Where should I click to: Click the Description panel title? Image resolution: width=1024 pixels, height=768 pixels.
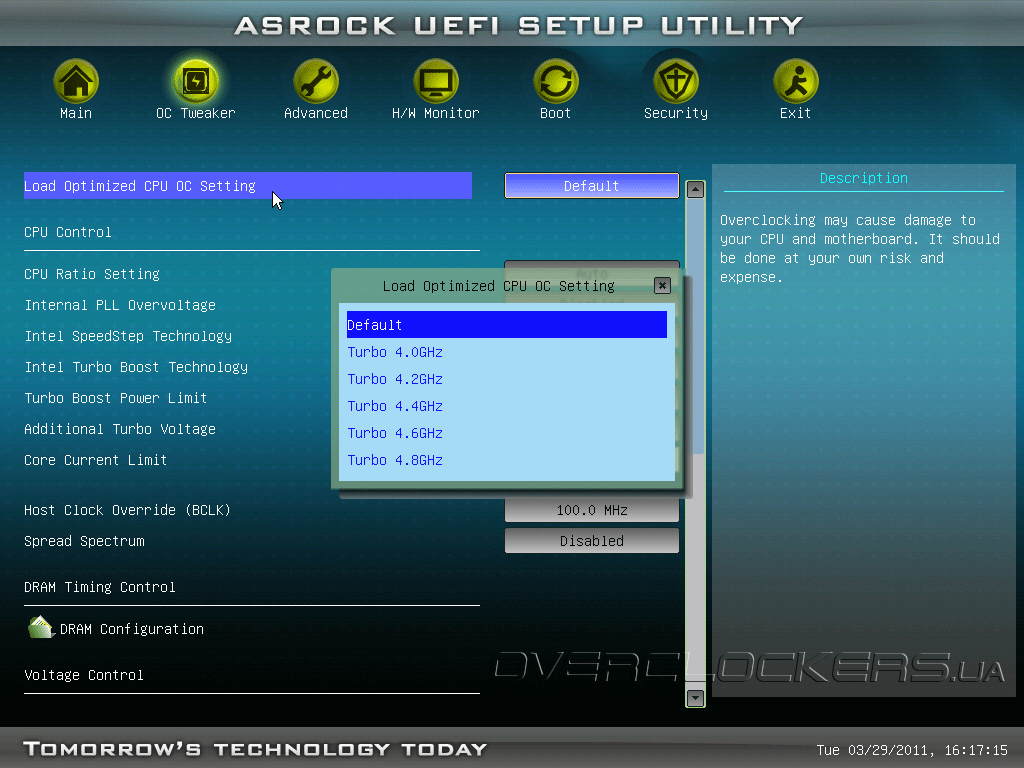pos(863,178)
